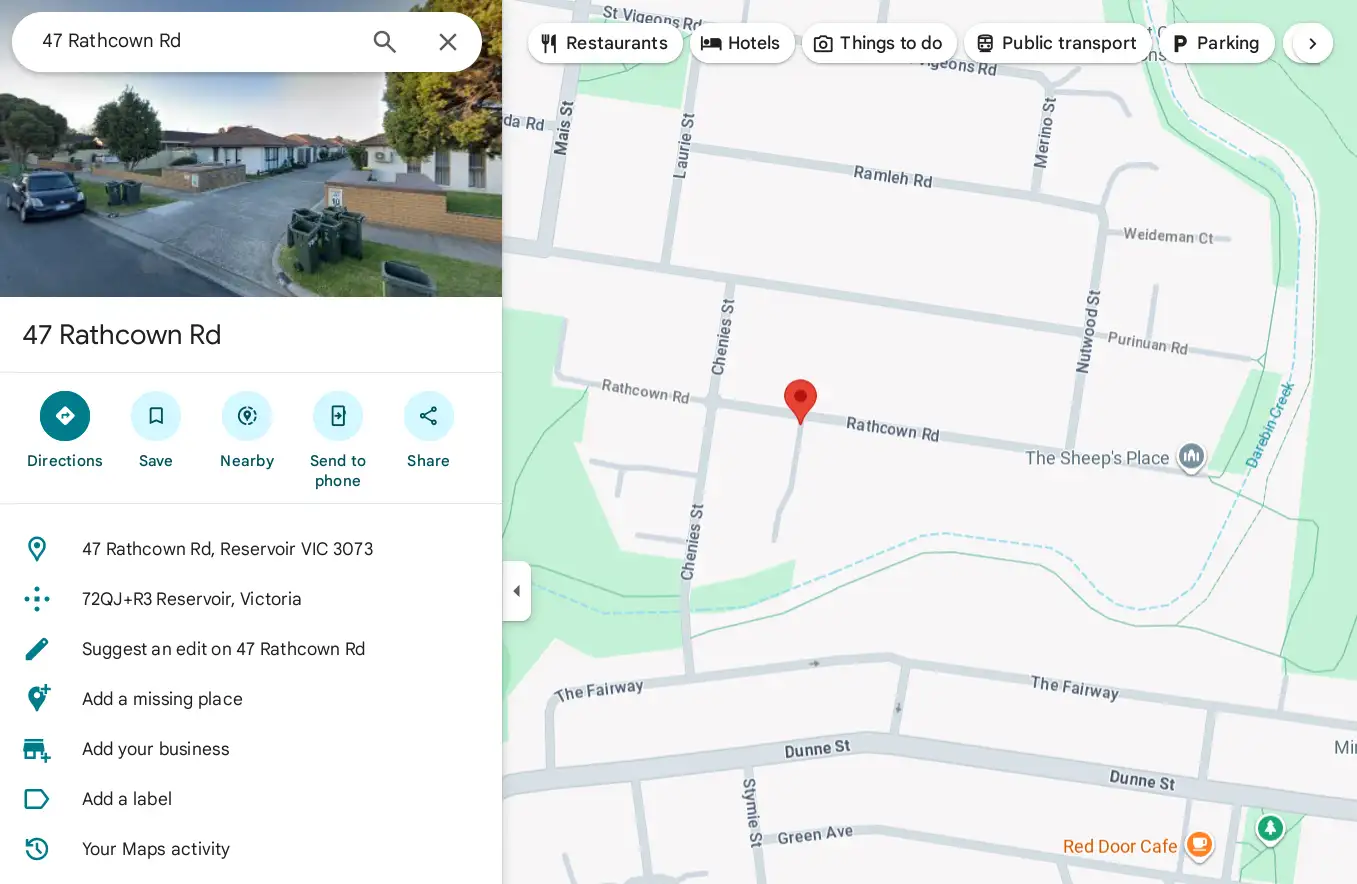Choose the Public transport chip

[1059, 43]
